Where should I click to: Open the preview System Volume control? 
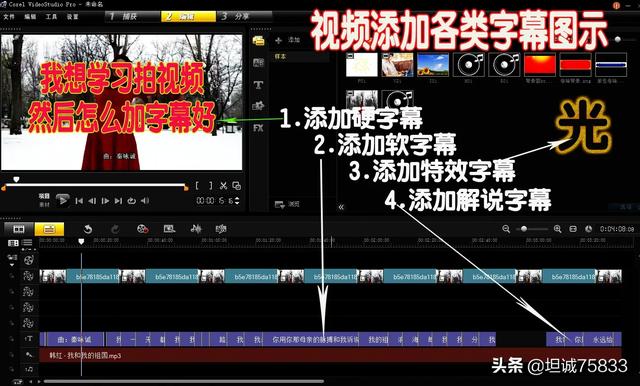tap(144, 201)
